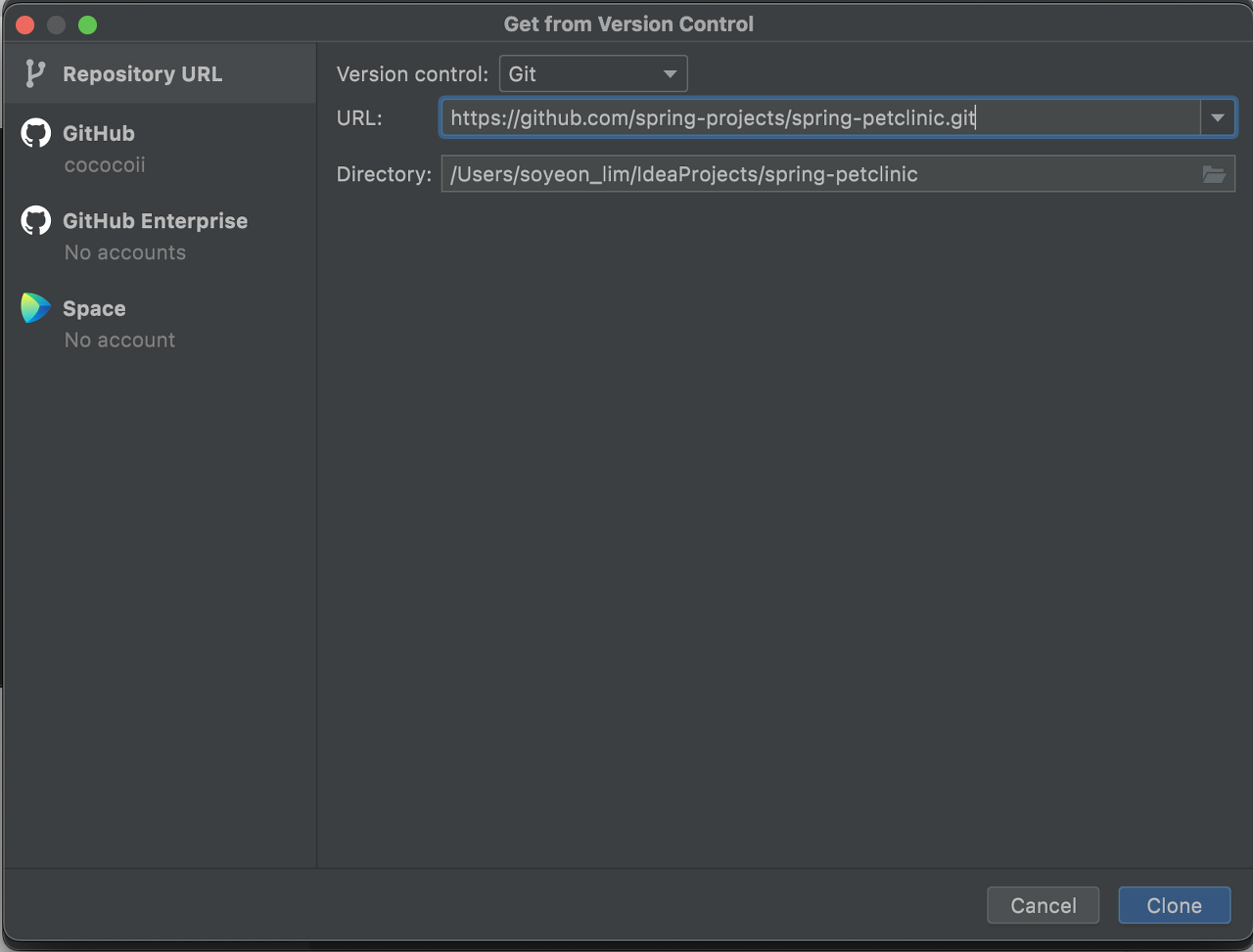Click the cocococii account name
The width and height of the screenshot is (1253, 952).
(105, 164)
